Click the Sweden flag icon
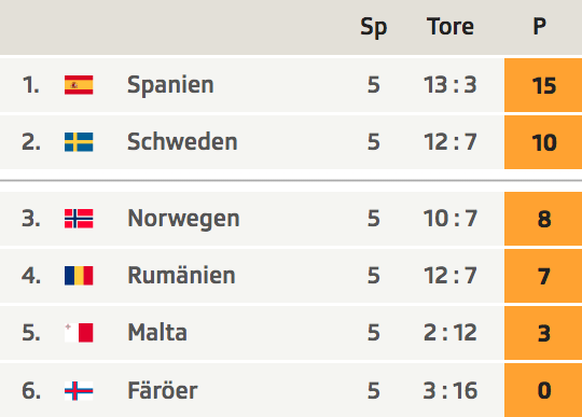Image resolution: width=582 pixels, height=417 pixels. pyautogui.click(x=79, y=142)
